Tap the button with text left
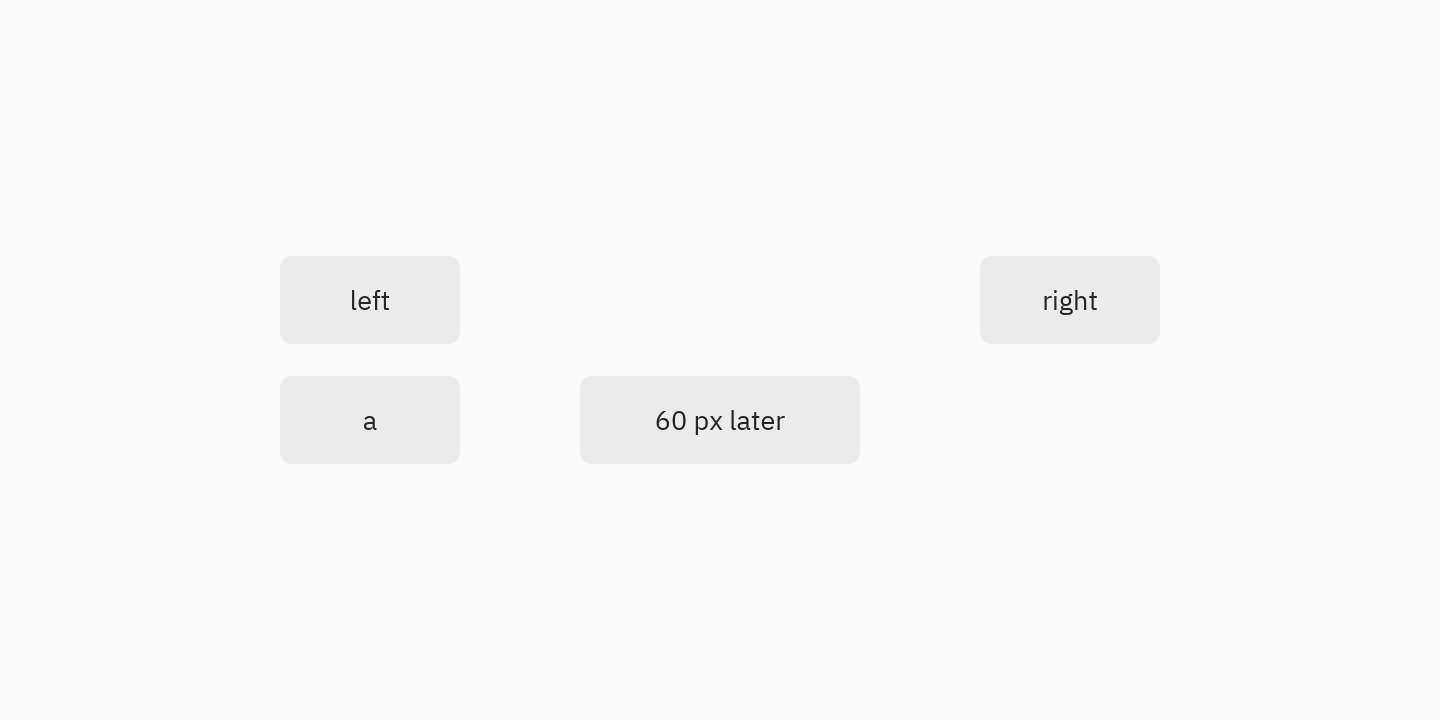This screenshot has height=720, width=1440. (370, 300)
